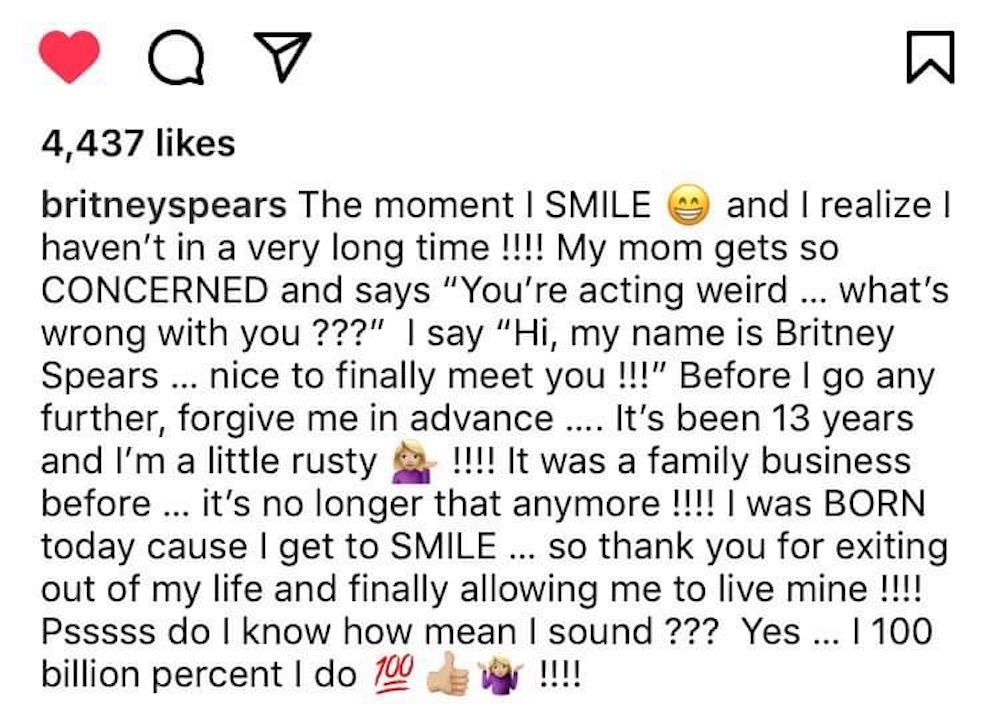The width and height of the screenshot is (1000, 716).
Task: Click "Britney" name inside the quote
Action: click(x=835, y=334)
